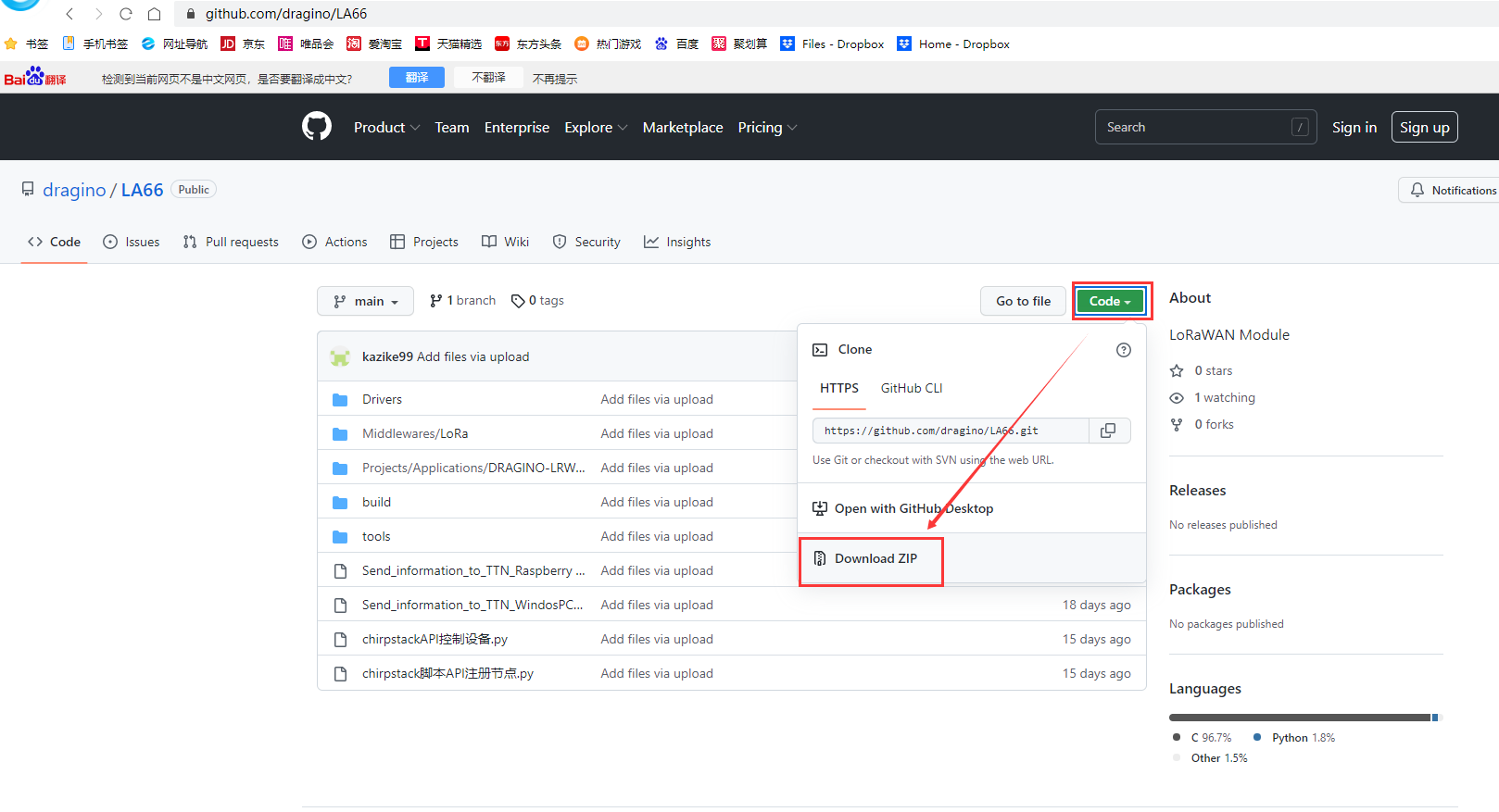Switch to the Issues tab
The height and width of the screenshot is (812, 1499).
[132, 242]
